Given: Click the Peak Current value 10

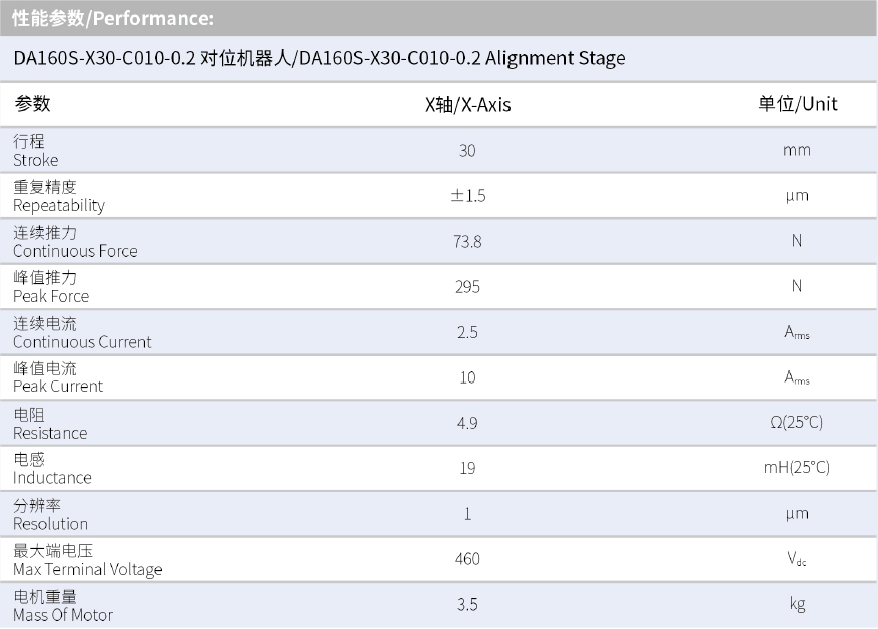Looking at the screenshot, I should click(x=467, y=378).
